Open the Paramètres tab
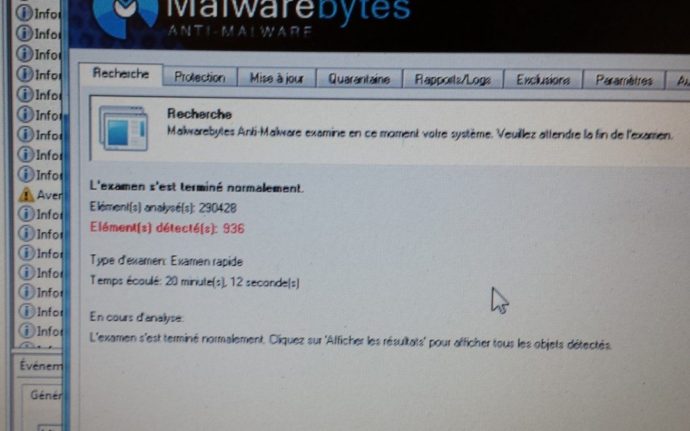Image resolution: width=690 pixels, height=431 pixels. (x=624, y=81)
